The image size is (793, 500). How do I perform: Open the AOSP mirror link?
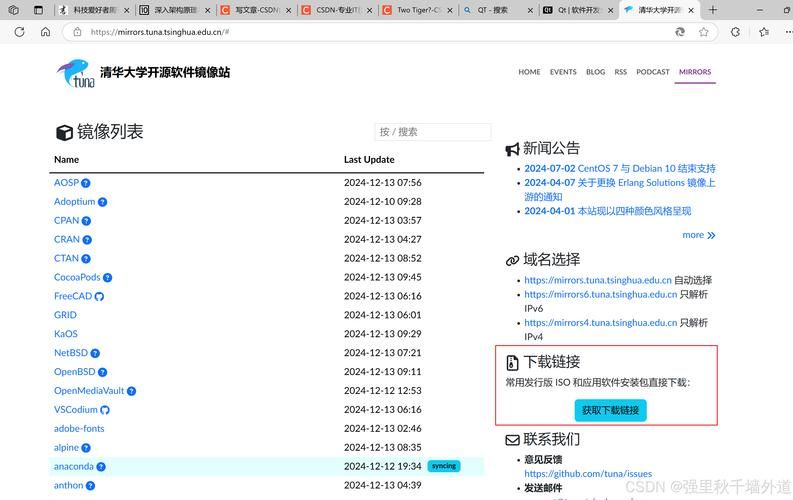click(66, 183)
